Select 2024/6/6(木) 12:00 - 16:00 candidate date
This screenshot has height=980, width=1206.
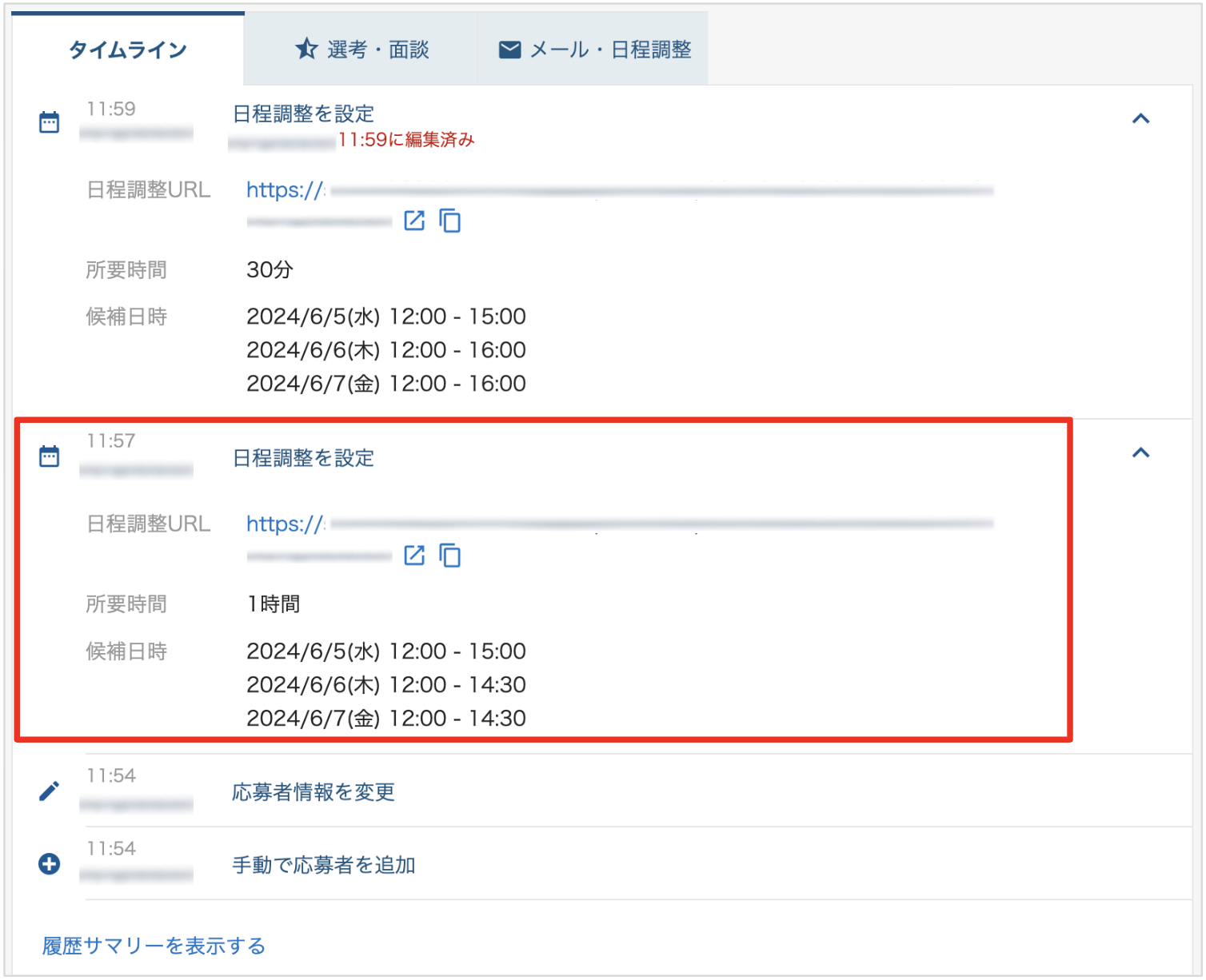coord(386,350)
